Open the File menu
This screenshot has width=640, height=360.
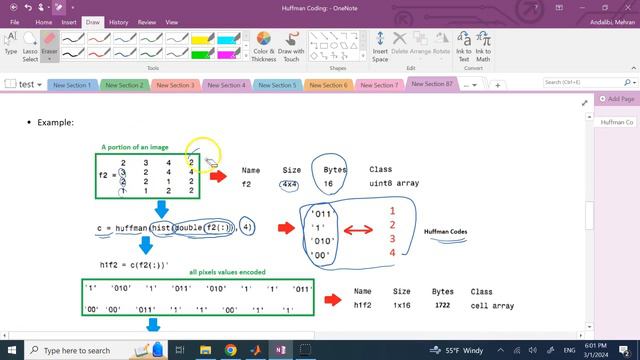click(14, 22)
